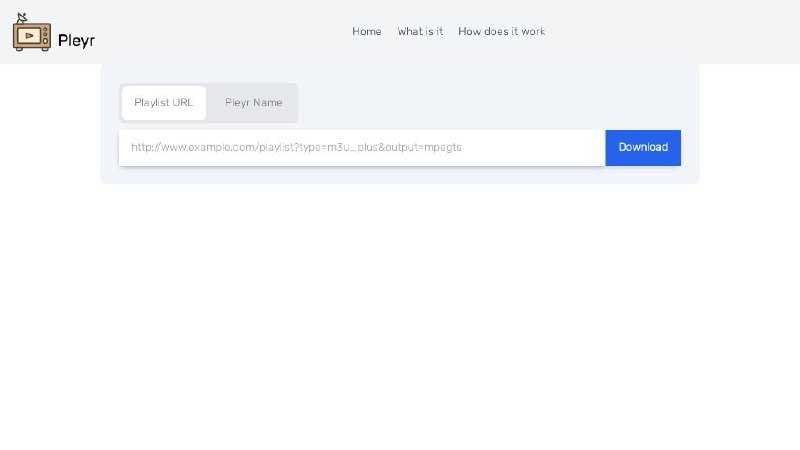Switch to the Pleyr Name tab

click(x=254, y=103)
